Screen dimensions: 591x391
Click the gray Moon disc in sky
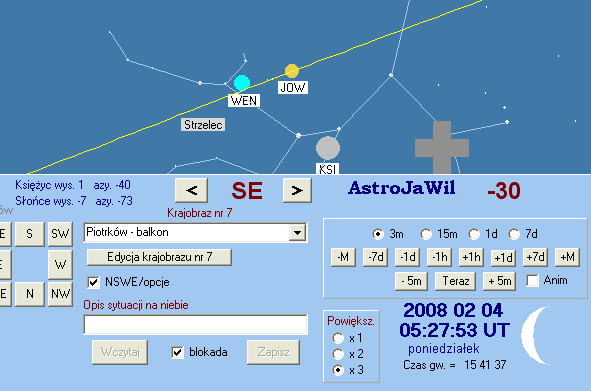coord(328,148)
